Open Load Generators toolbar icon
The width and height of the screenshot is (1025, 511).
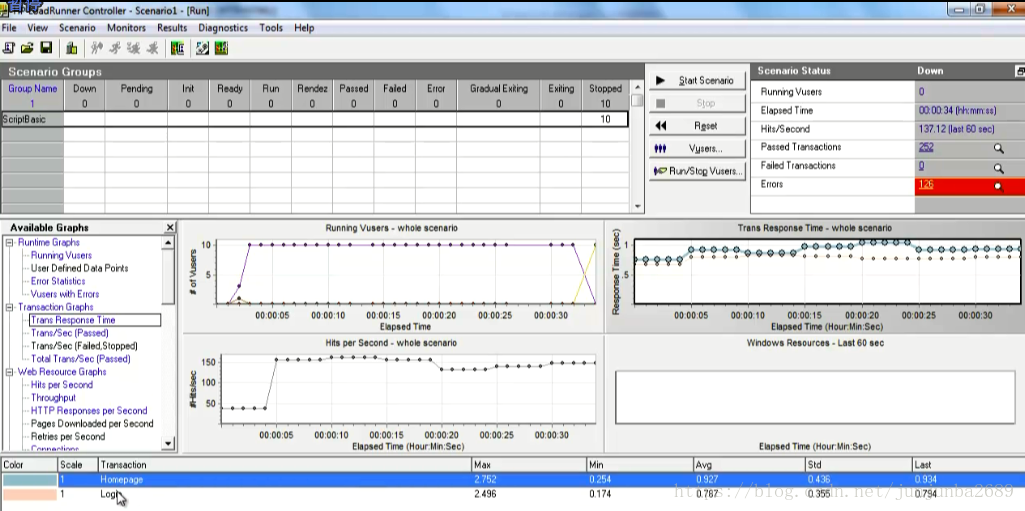[x=72, y=48]
